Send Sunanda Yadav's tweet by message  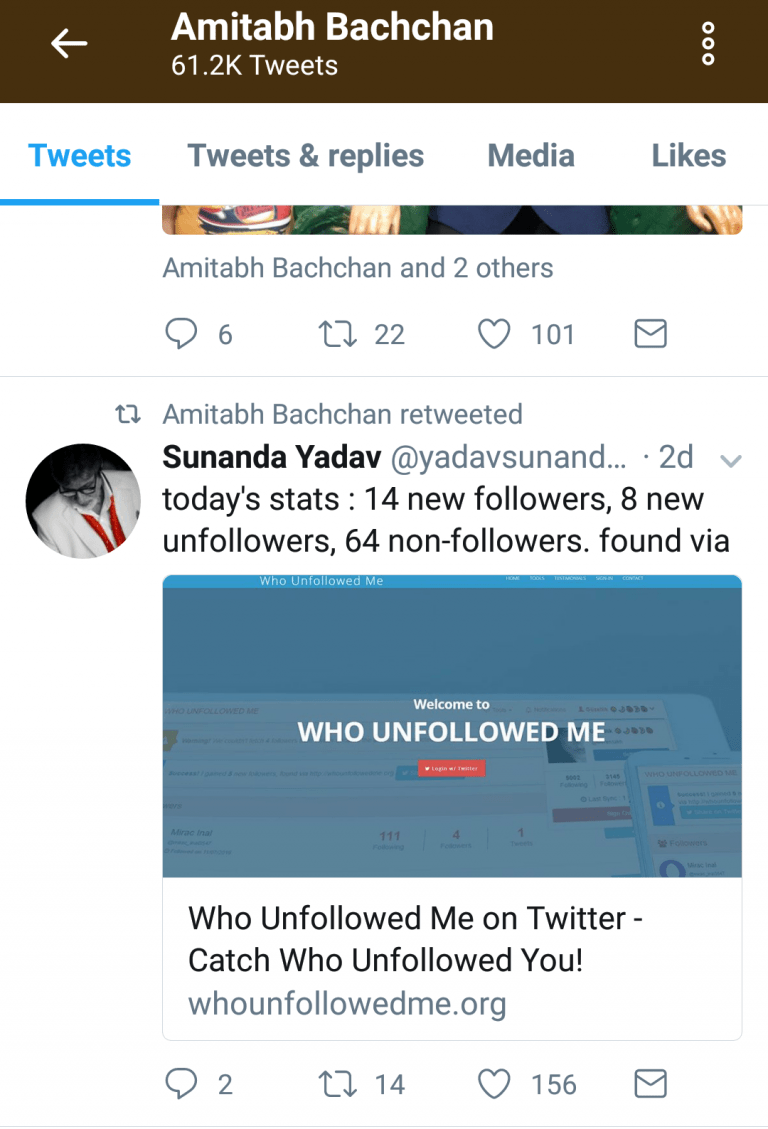tap(651, 1084)
